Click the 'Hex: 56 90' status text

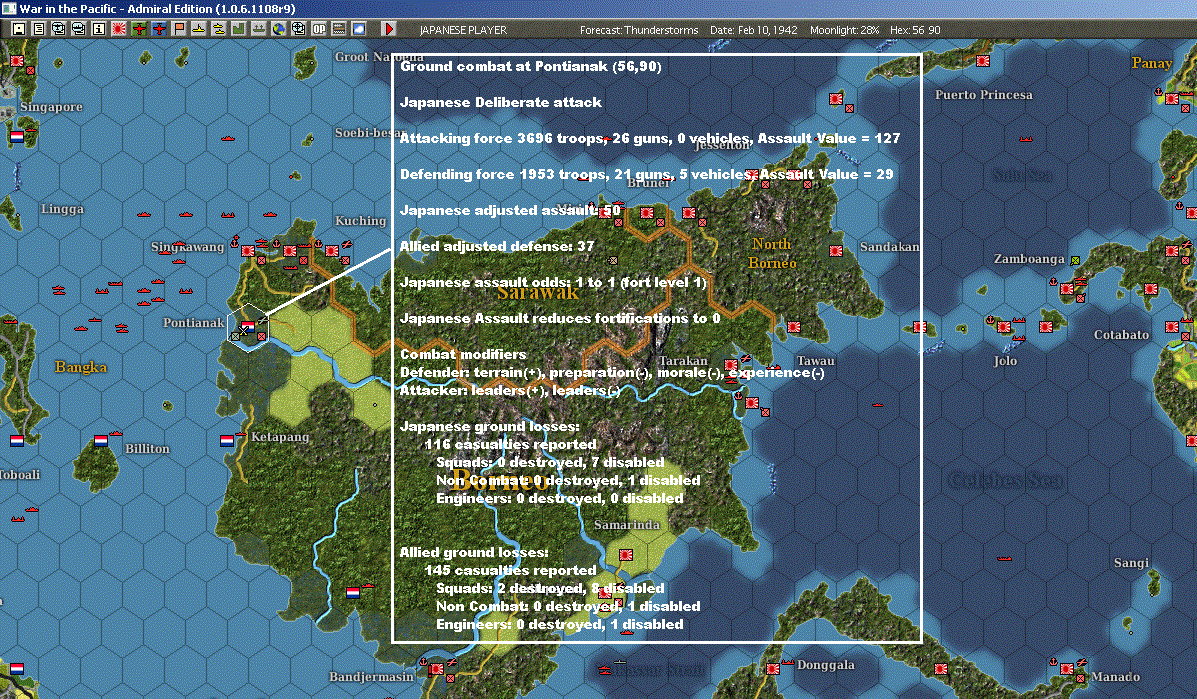915,30
